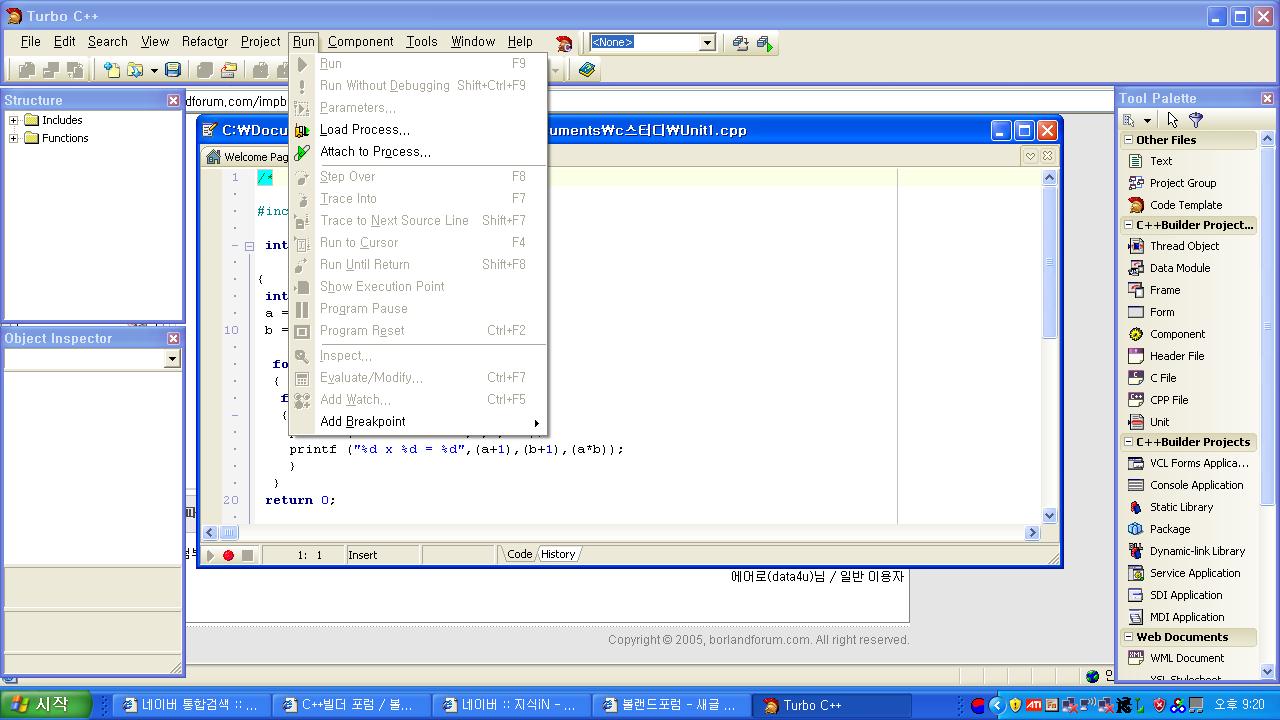The width and height of the screenshot is (1280, 720).
Task: Expand the Includes tree node
Action: tap(14, 120)
